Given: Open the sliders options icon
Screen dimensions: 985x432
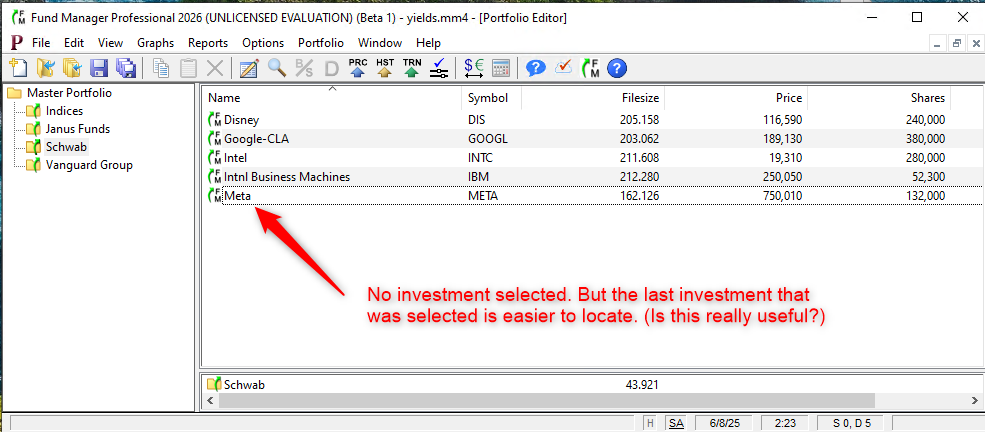Looking at the screenshot, I should [x=438, y=68].
